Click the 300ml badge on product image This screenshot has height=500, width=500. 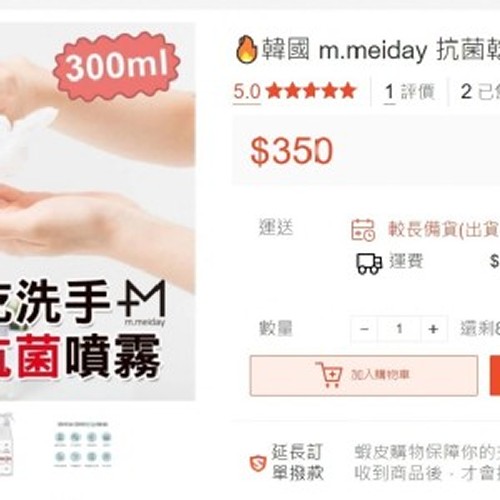click(x=117, y=66)
